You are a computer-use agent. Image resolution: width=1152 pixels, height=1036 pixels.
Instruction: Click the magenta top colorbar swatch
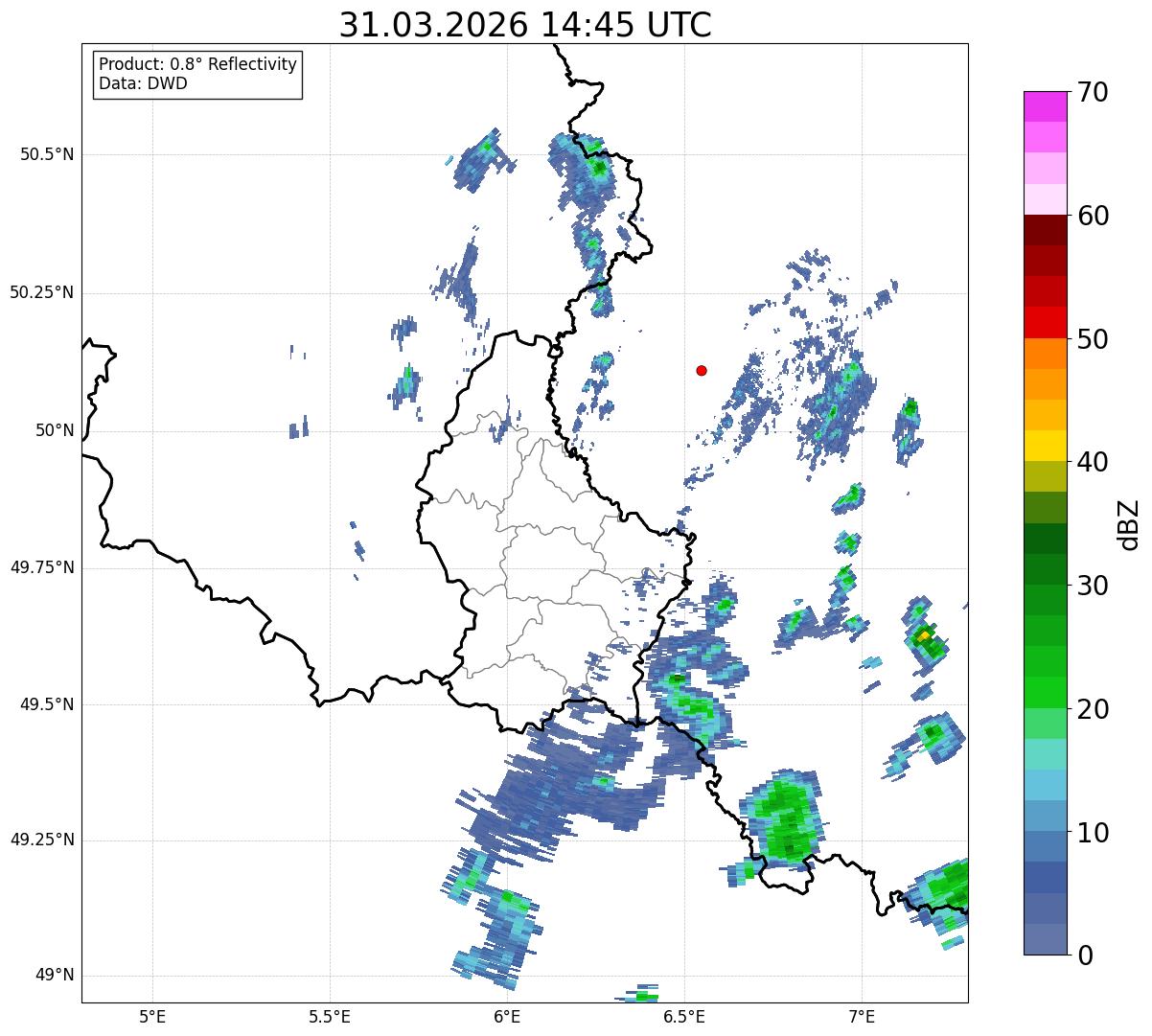click(1045, 106)
